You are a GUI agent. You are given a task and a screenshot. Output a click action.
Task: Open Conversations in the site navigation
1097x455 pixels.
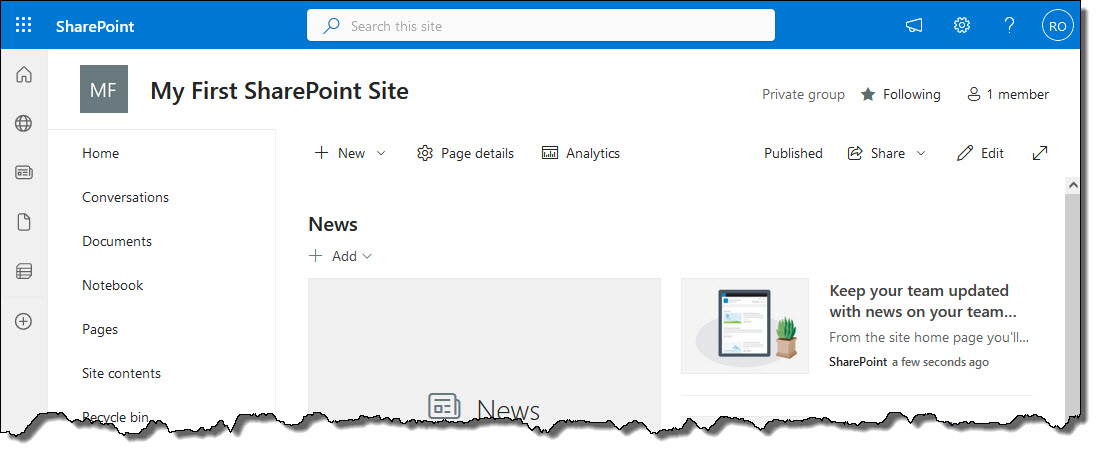125,197
